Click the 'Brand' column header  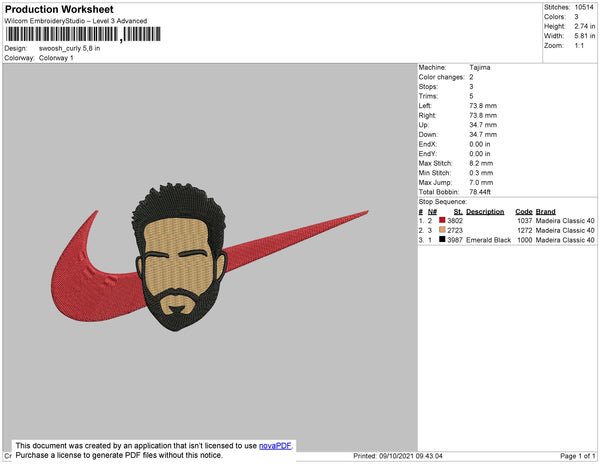545,212
